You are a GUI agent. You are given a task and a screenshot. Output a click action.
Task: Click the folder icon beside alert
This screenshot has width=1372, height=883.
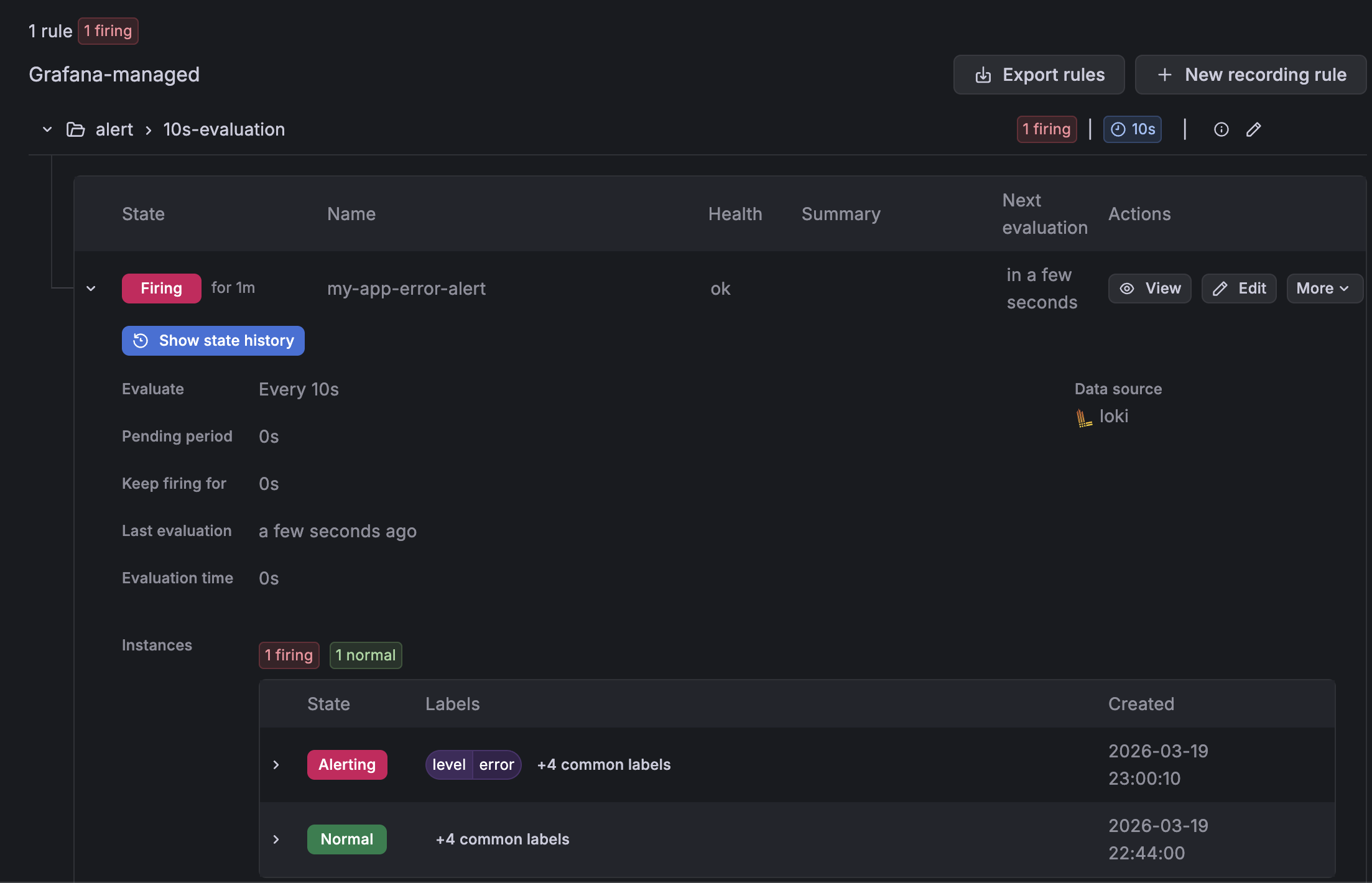coord(75,129)
